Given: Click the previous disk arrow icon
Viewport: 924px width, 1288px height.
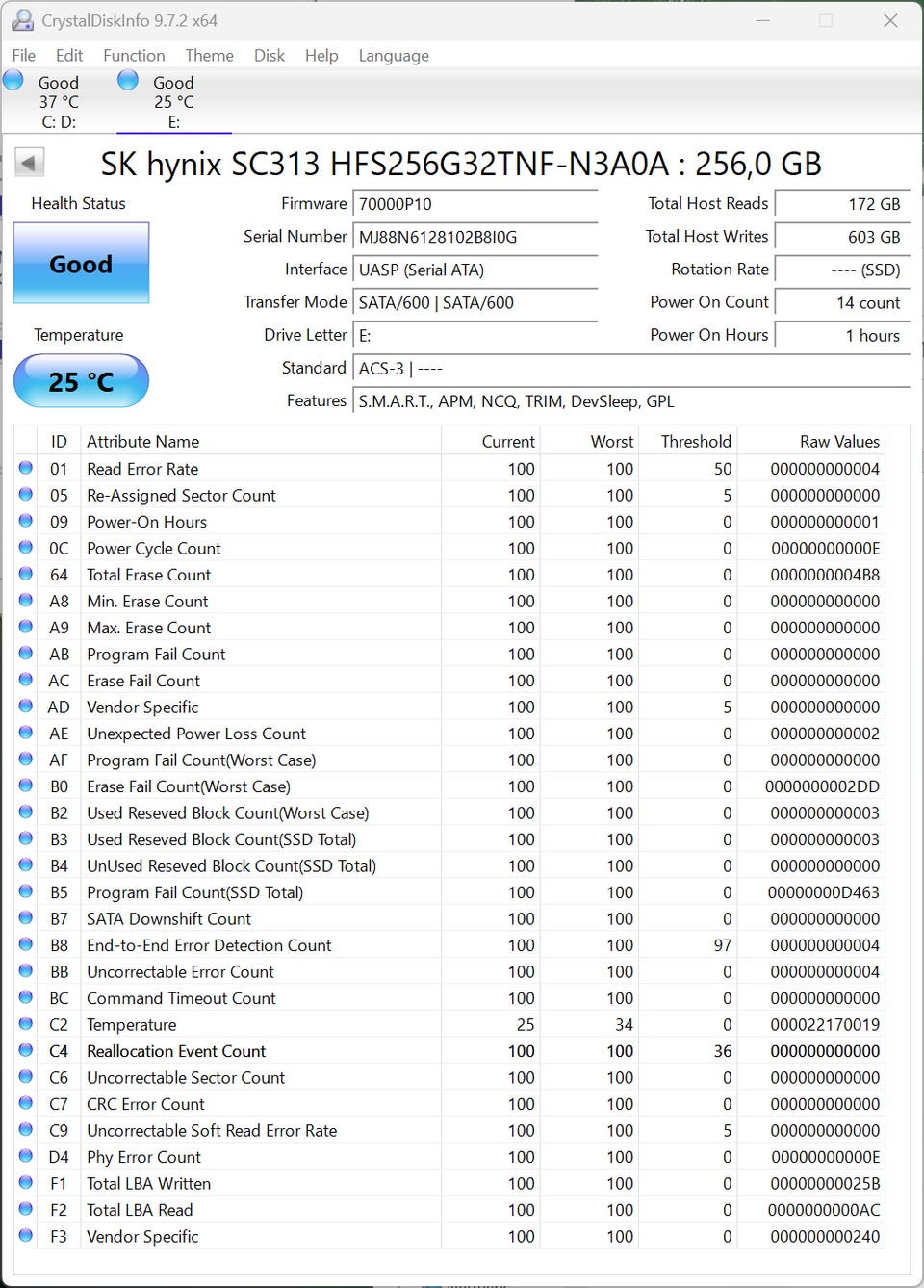Looking at the screenshot, I should coord(30,163).
